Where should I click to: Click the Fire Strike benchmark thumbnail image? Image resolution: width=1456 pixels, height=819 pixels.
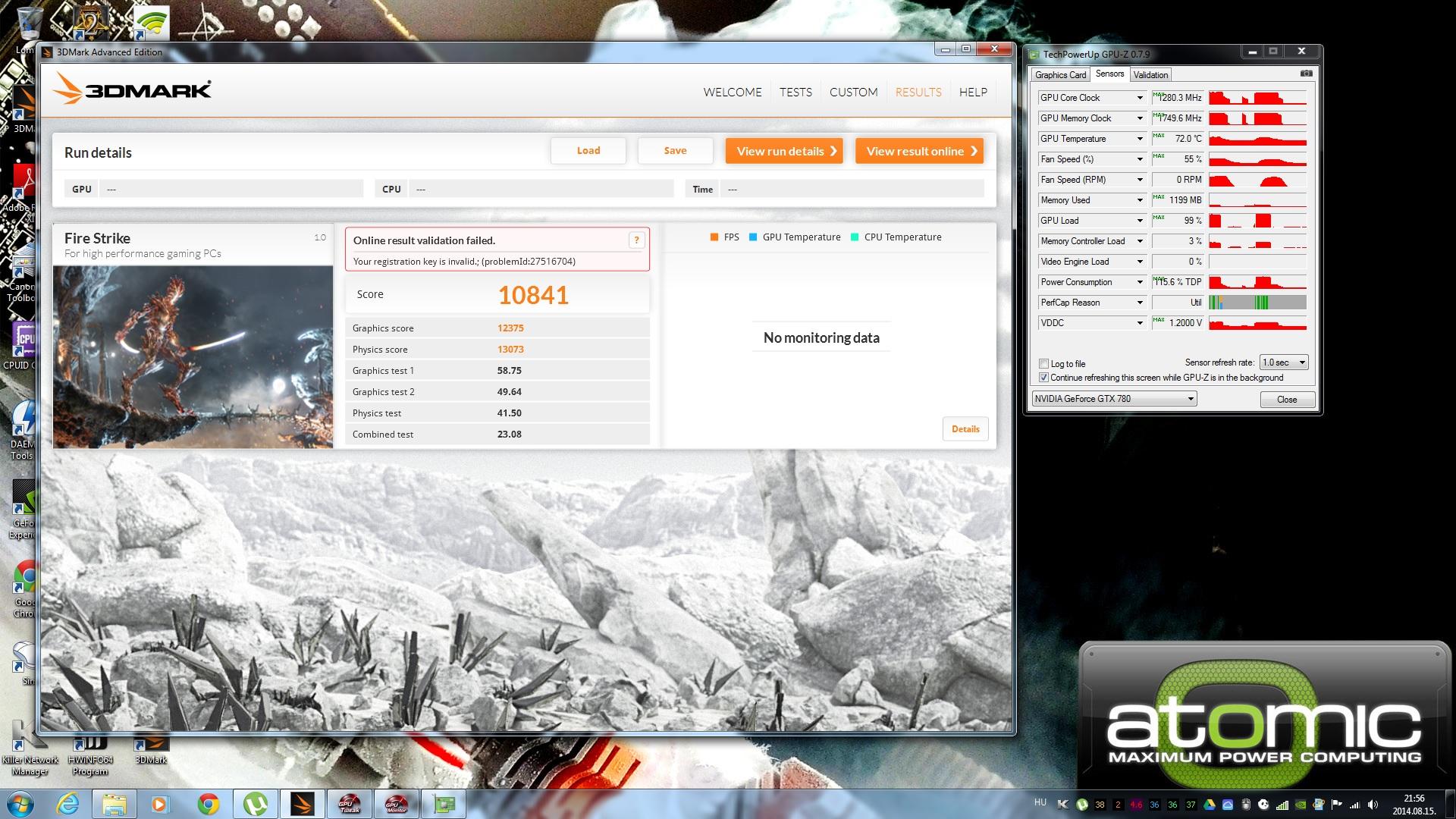193,356
